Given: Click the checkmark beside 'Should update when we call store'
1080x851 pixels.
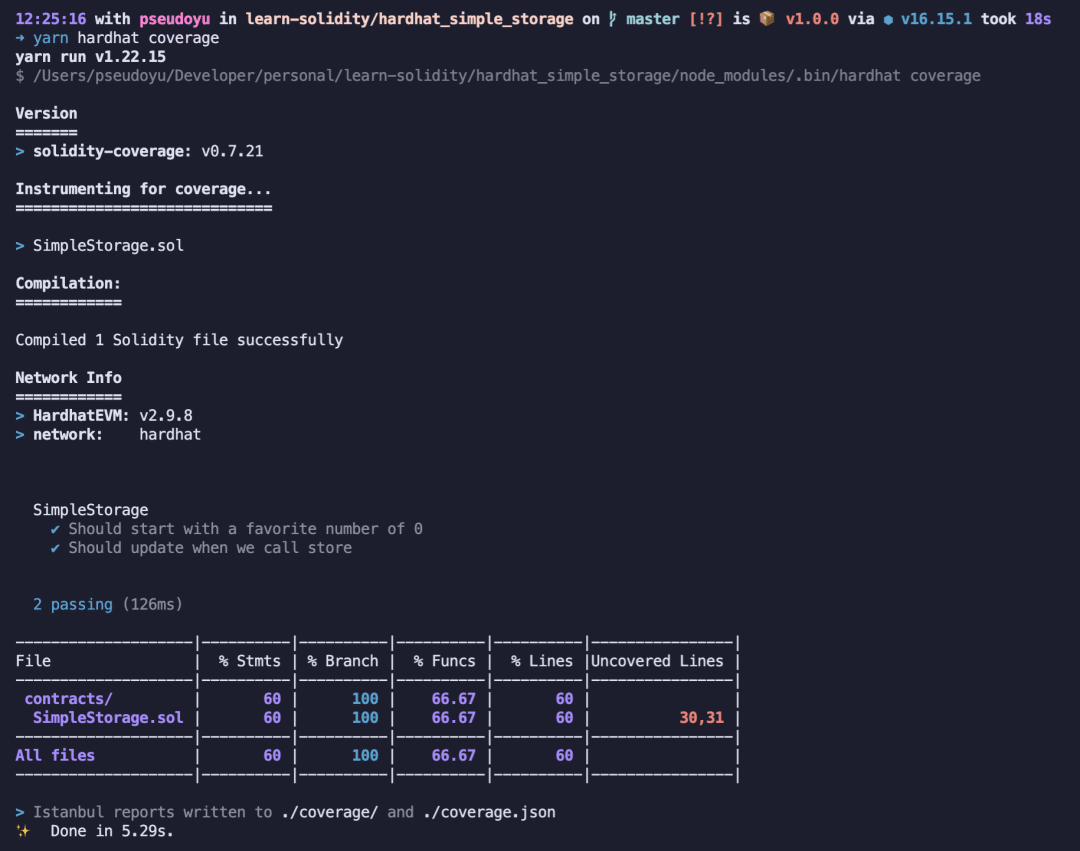Looking at the screenshot, I should (x=55, y=548).
